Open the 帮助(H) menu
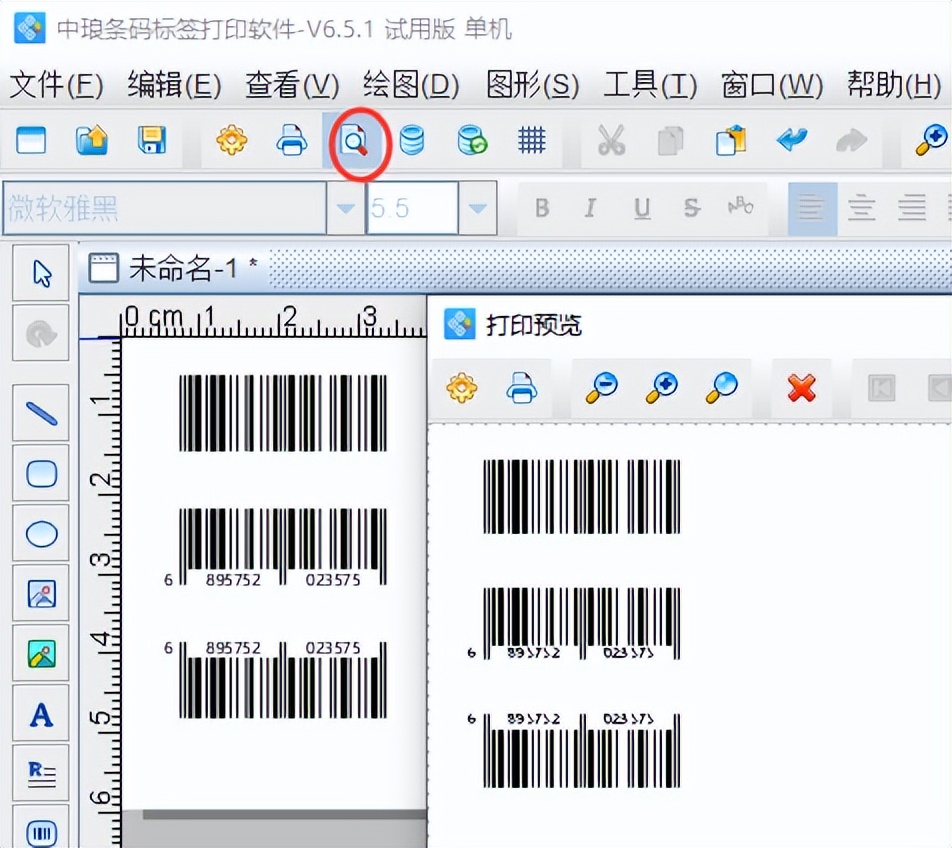 [894, 84]
